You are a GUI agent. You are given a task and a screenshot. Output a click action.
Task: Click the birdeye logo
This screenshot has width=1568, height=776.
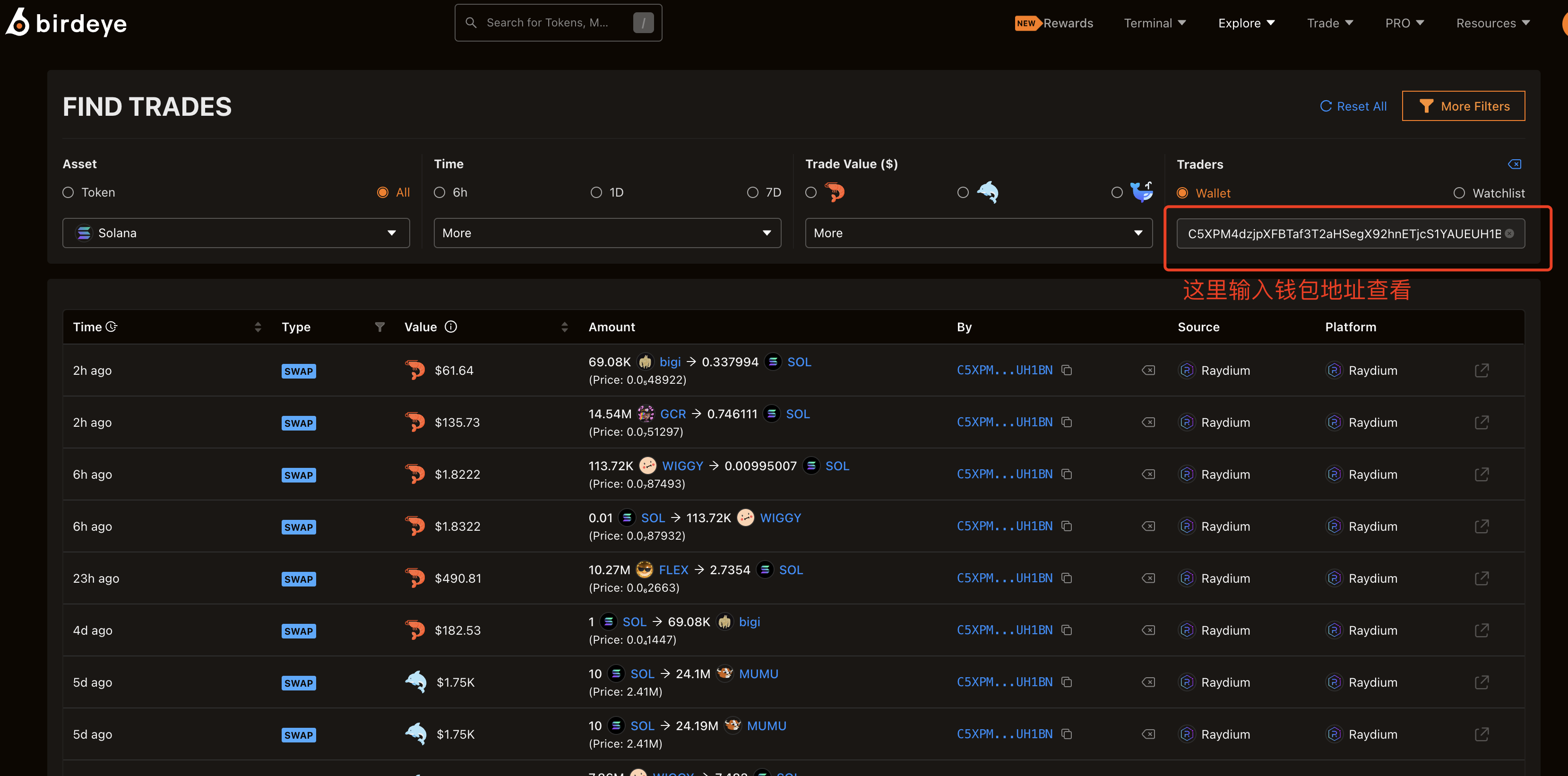pyautogui.click(x=66, y=23)
